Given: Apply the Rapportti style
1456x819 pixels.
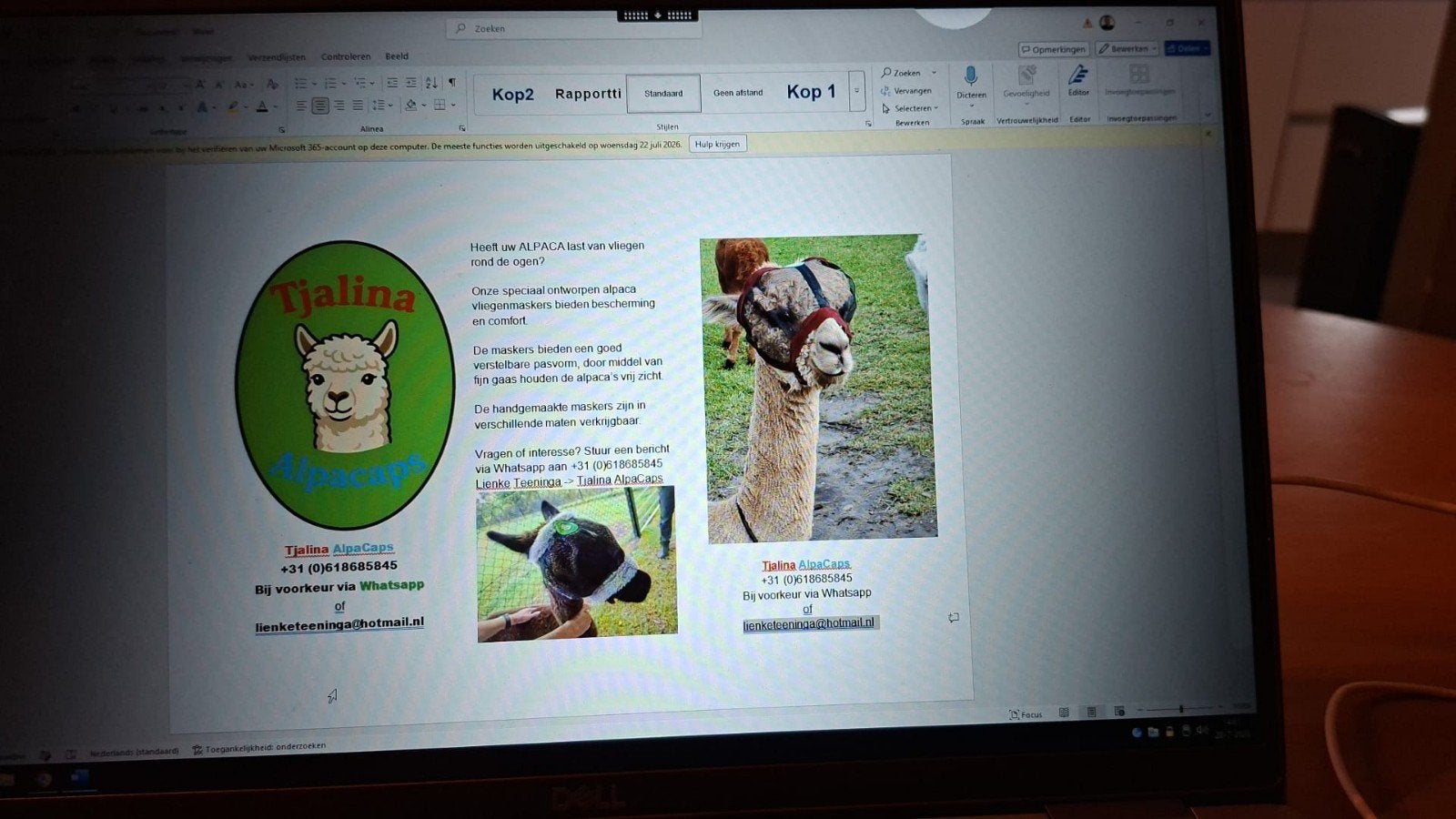Looking at the screenshot, I should tap(588, 94).
